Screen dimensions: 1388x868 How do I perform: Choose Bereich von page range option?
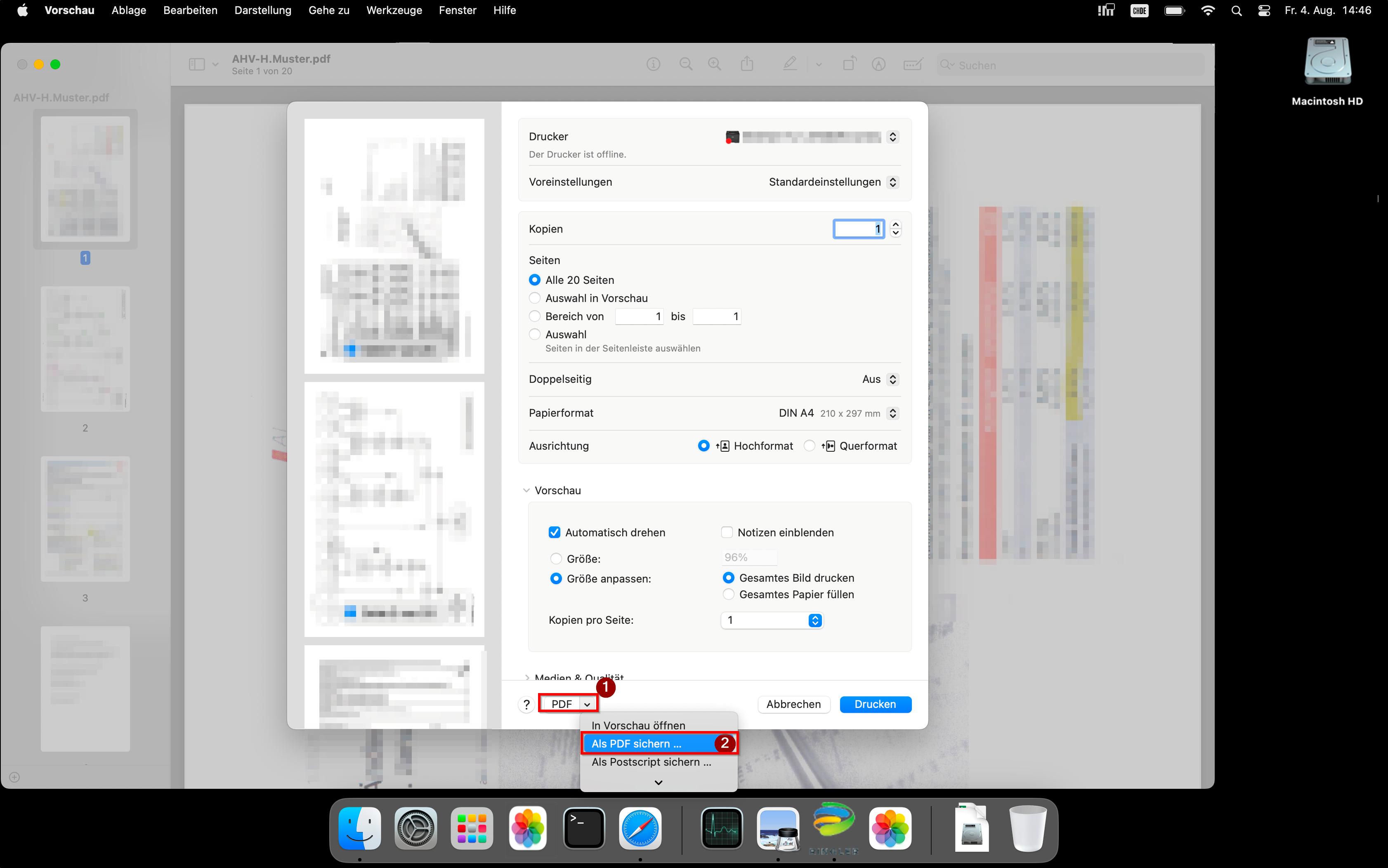click(534, 316)
